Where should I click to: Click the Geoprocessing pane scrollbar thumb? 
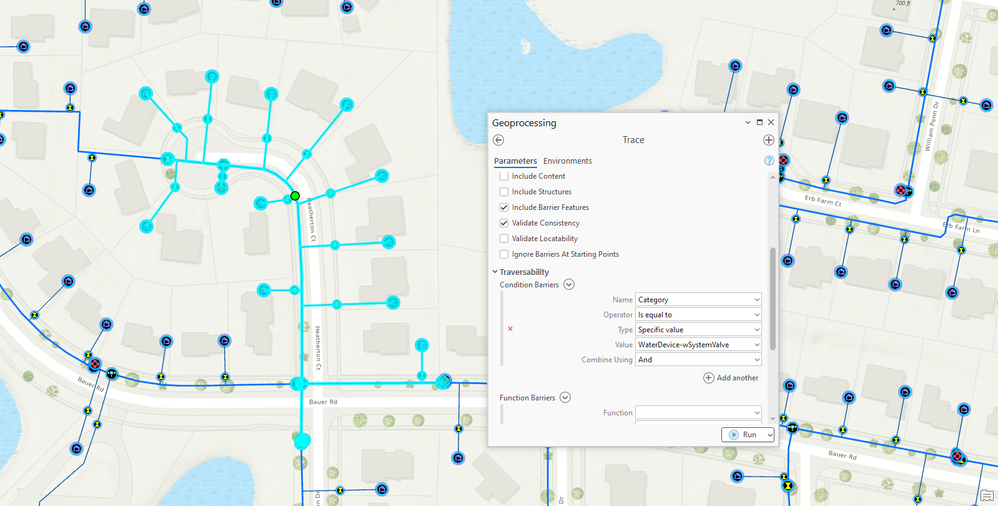coord(773,299)
